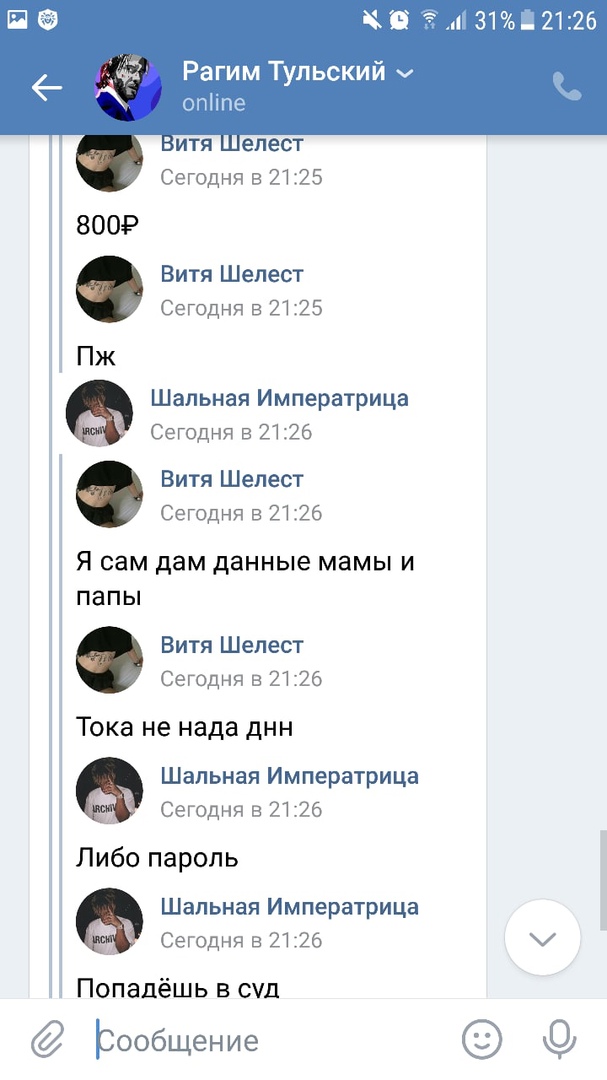Select the message 'Я сам дам данные мамы и папы'
Image resolution: width=607 pixels, height=1080 pixels.
pos(245,579)
